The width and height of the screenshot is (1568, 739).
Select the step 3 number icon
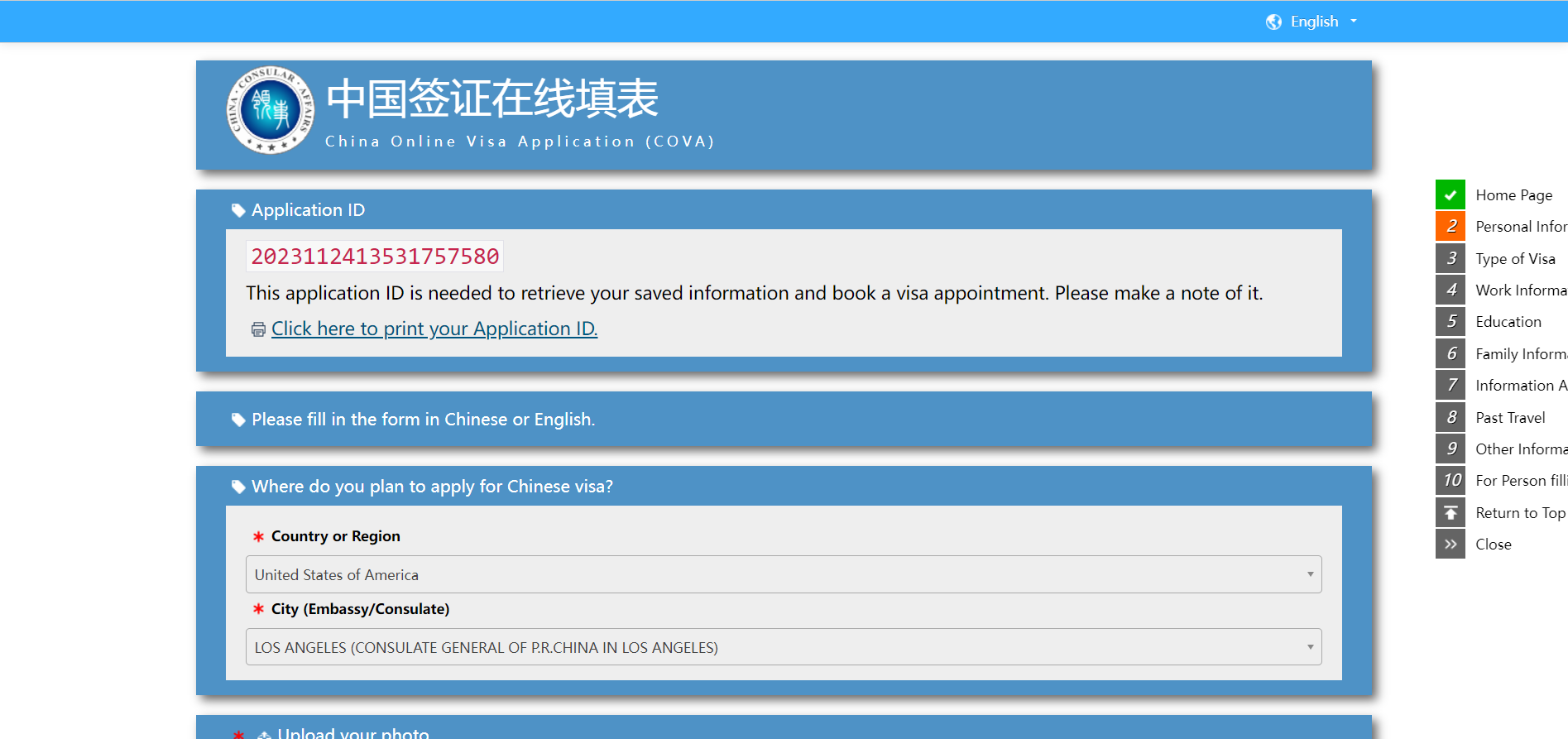(x=1450, y=258)
